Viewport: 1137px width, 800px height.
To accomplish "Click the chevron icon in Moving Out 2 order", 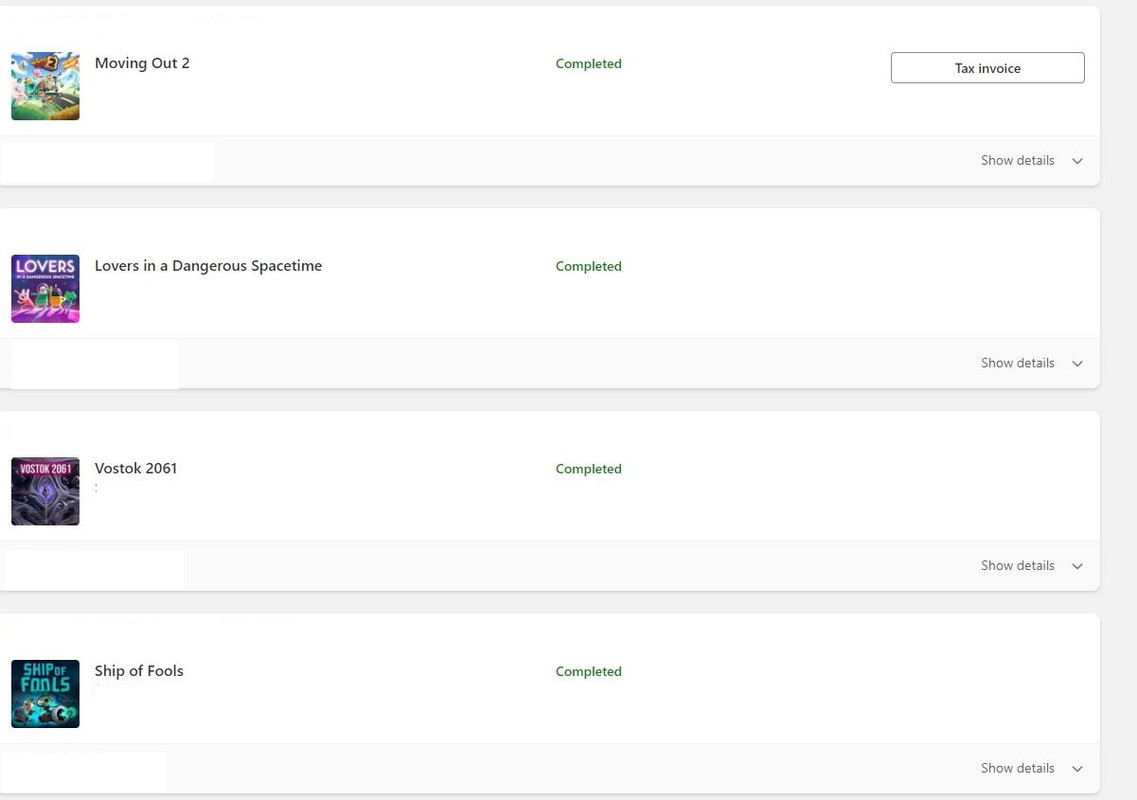I will pos(1077,161).
